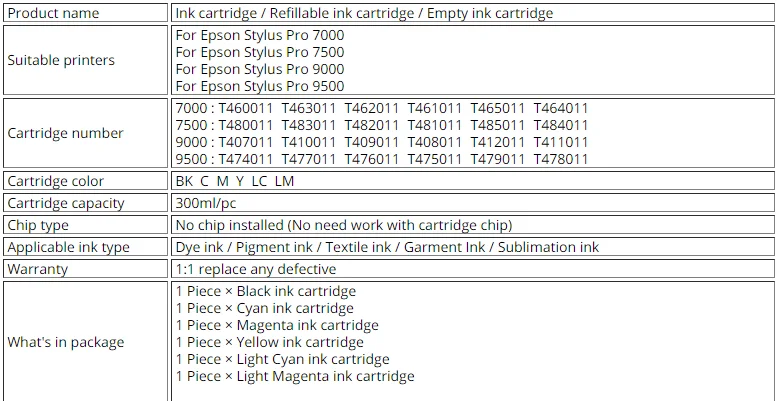Click cartridge code T478011
The image size is (777, 401).
[561, 159]
